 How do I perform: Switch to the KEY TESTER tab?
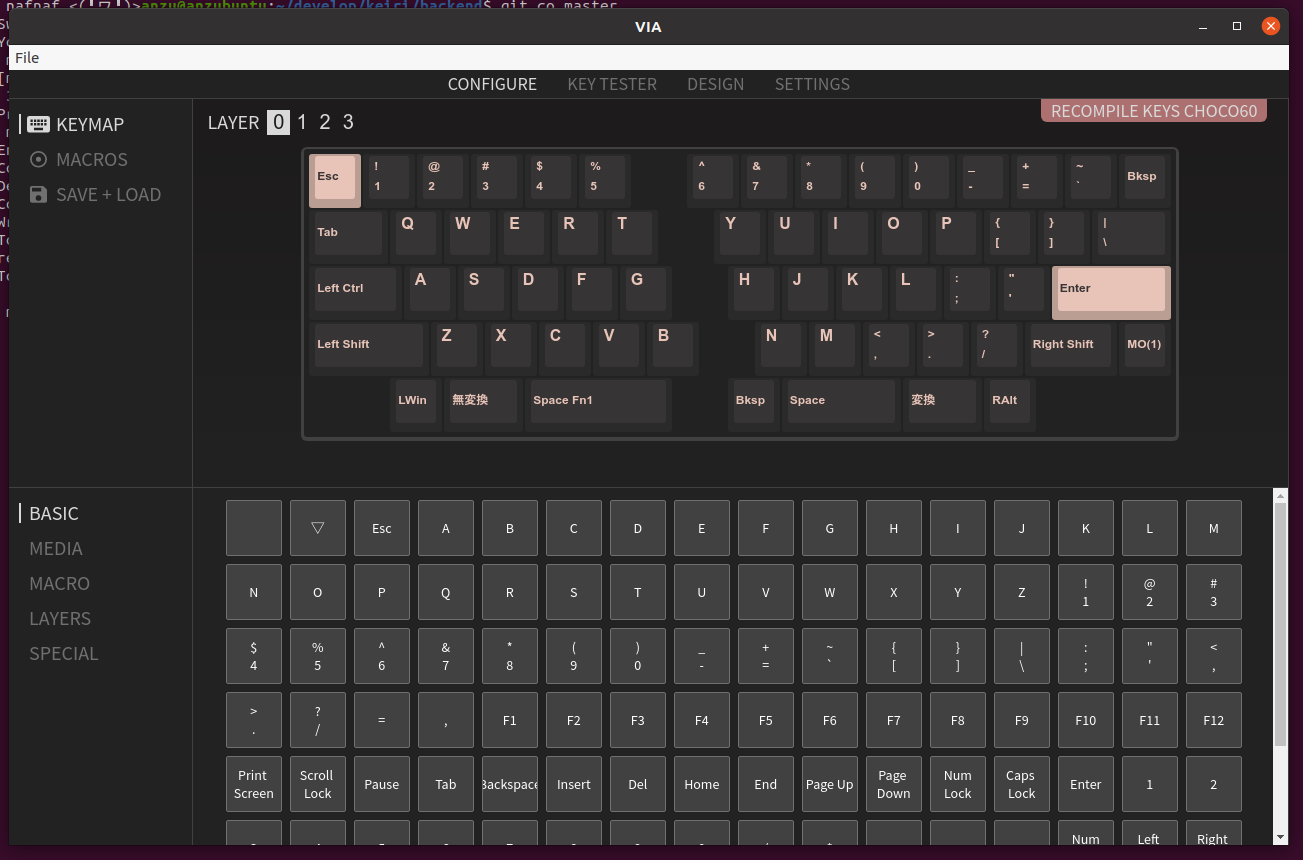(612, 84)
